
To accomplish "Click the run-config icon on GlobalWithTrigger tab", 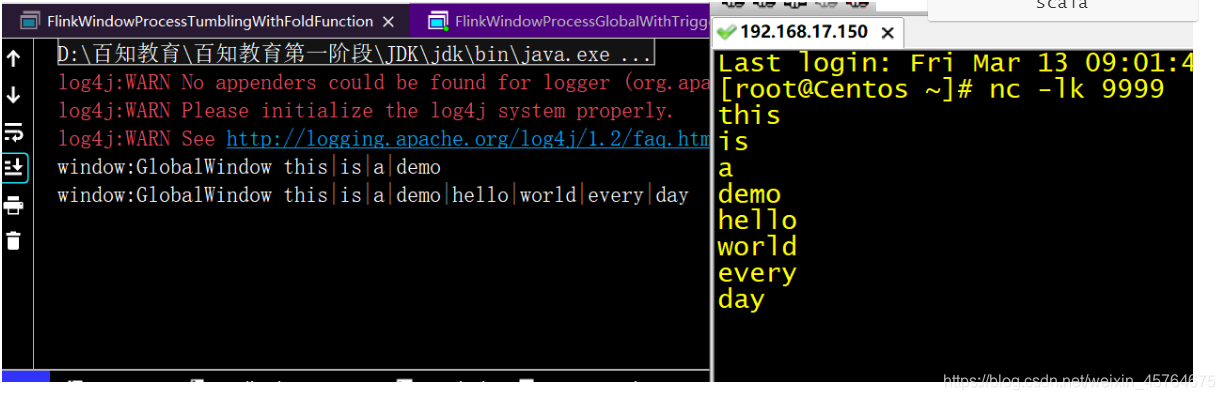I will pyautogui.click(x=438, y=21).
